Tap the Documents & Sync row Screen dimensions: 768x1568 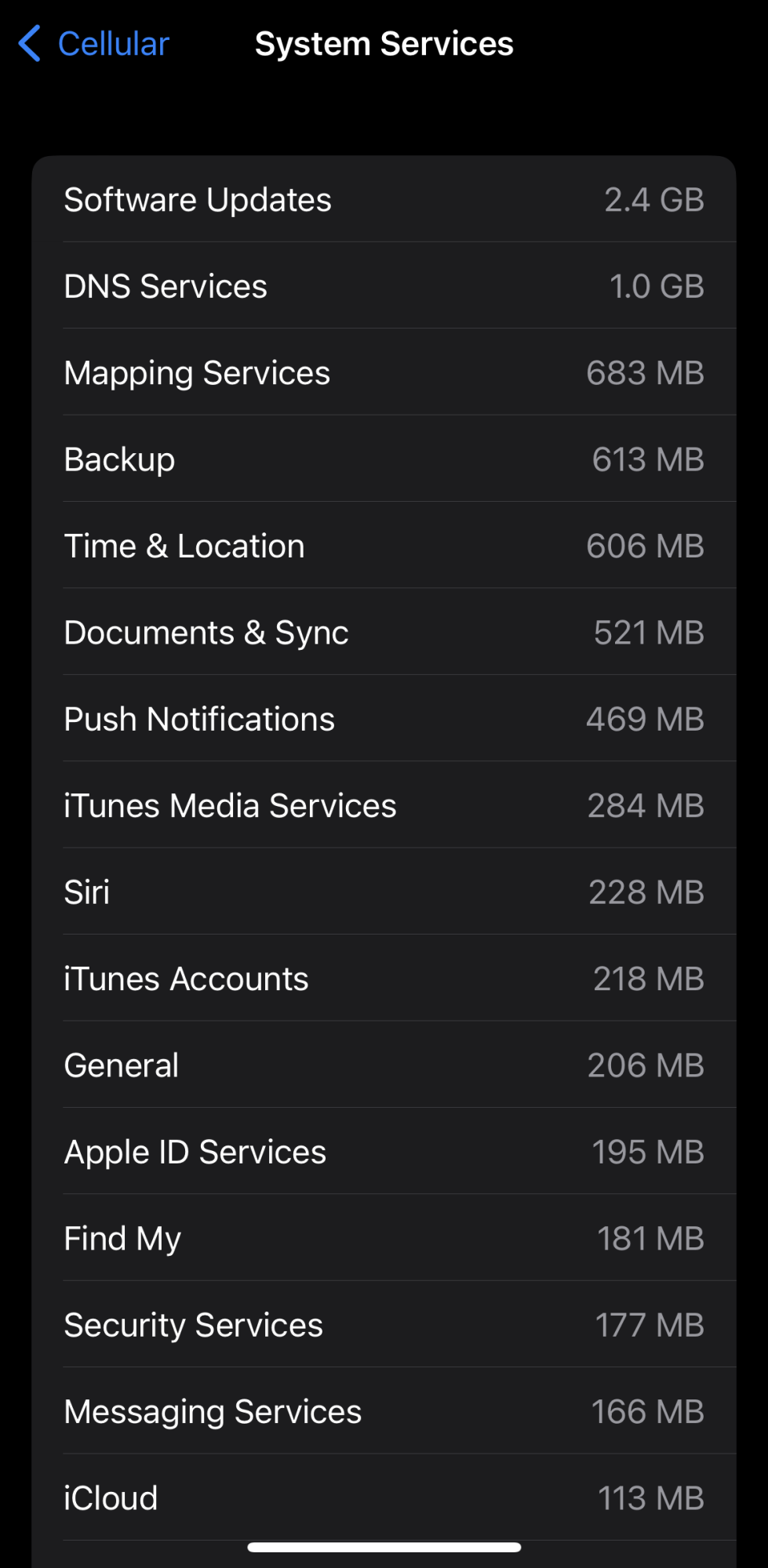(384, 633)
